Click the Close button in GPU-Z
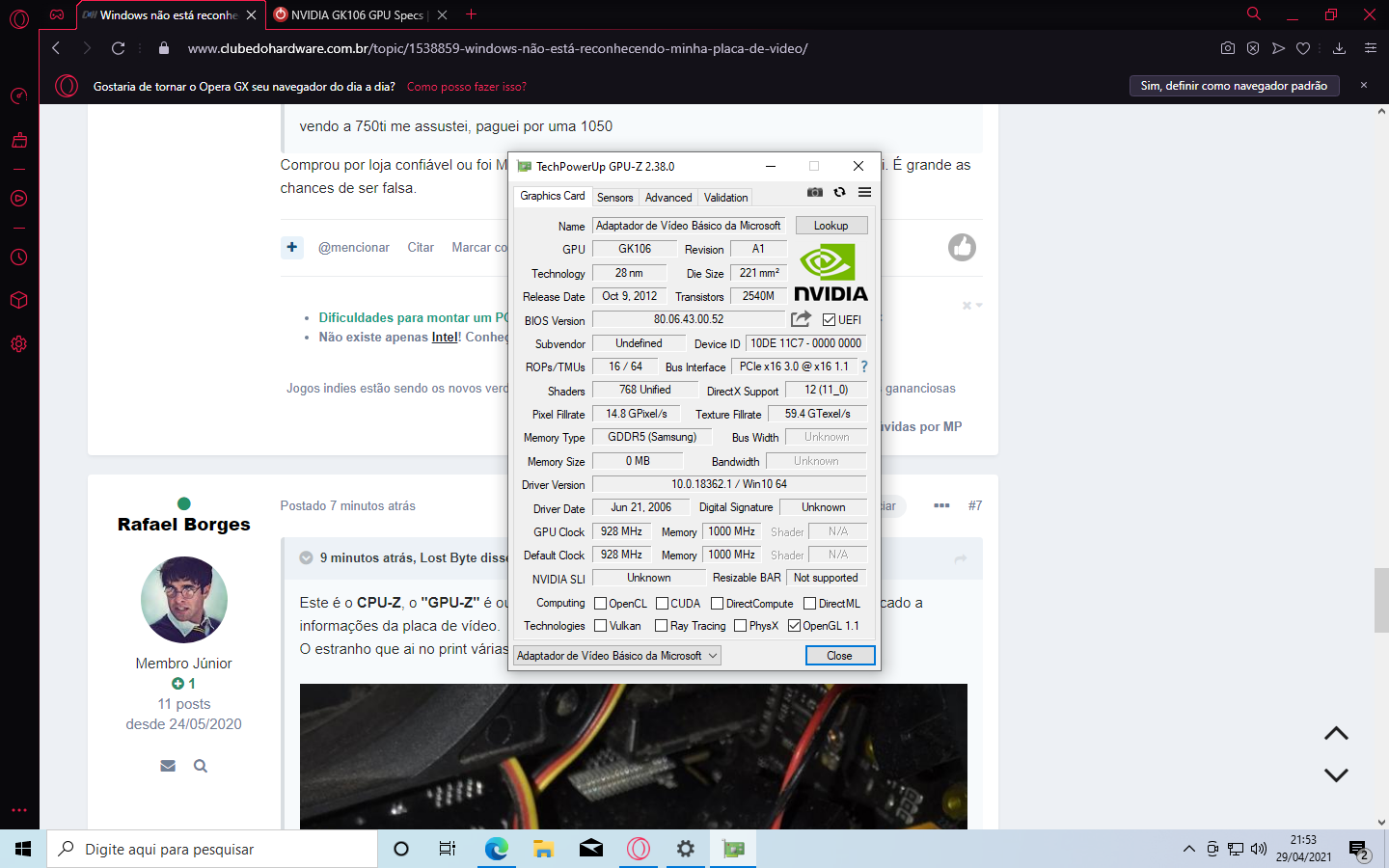Image resolution: width=1389 pixels, height=868 pixels. (839, 656)
